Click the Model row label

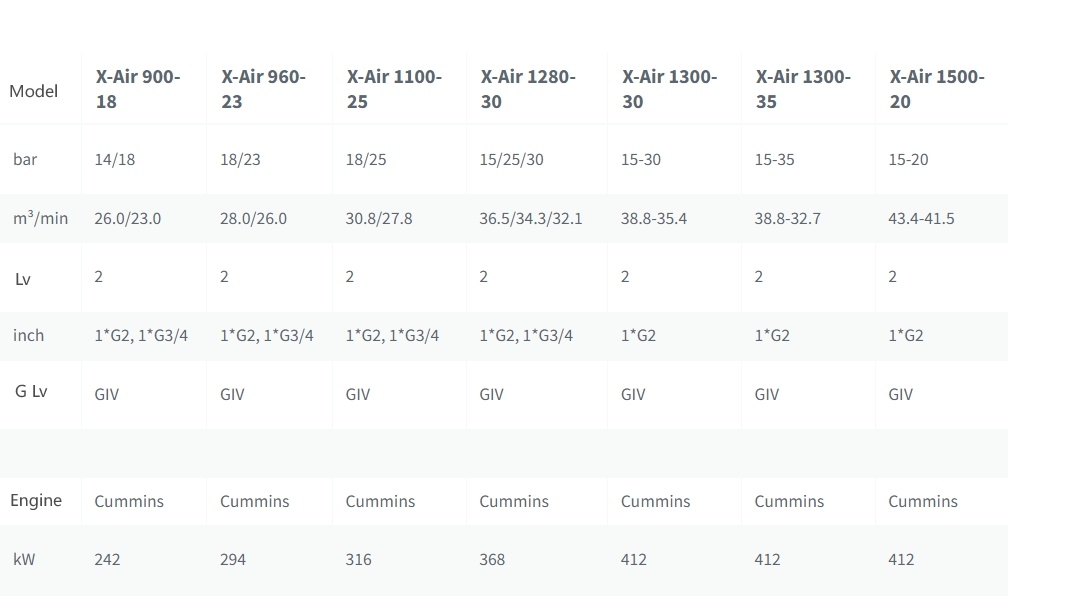click(34, 91)
